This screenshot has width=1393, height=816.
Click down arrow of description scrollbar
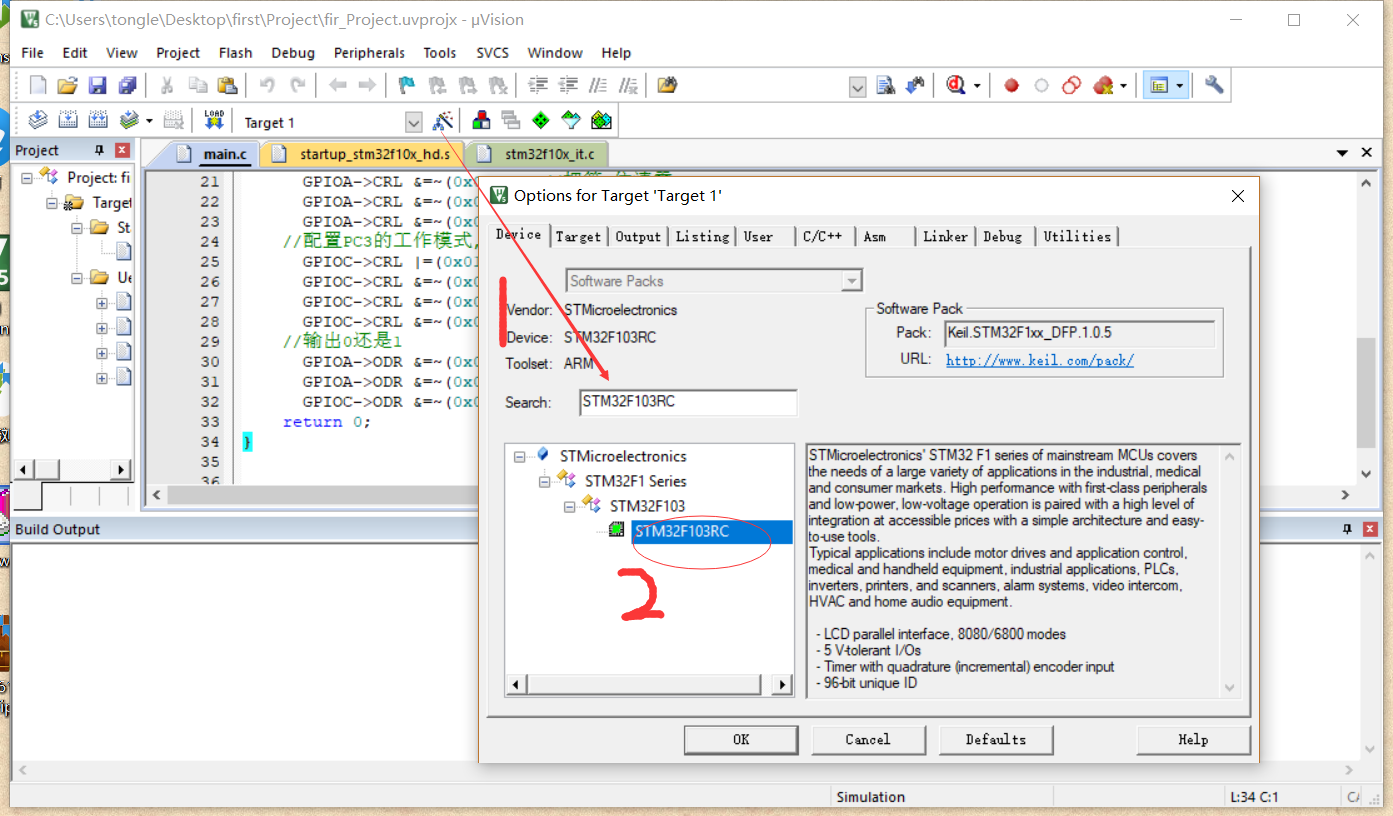point(1230,687)
